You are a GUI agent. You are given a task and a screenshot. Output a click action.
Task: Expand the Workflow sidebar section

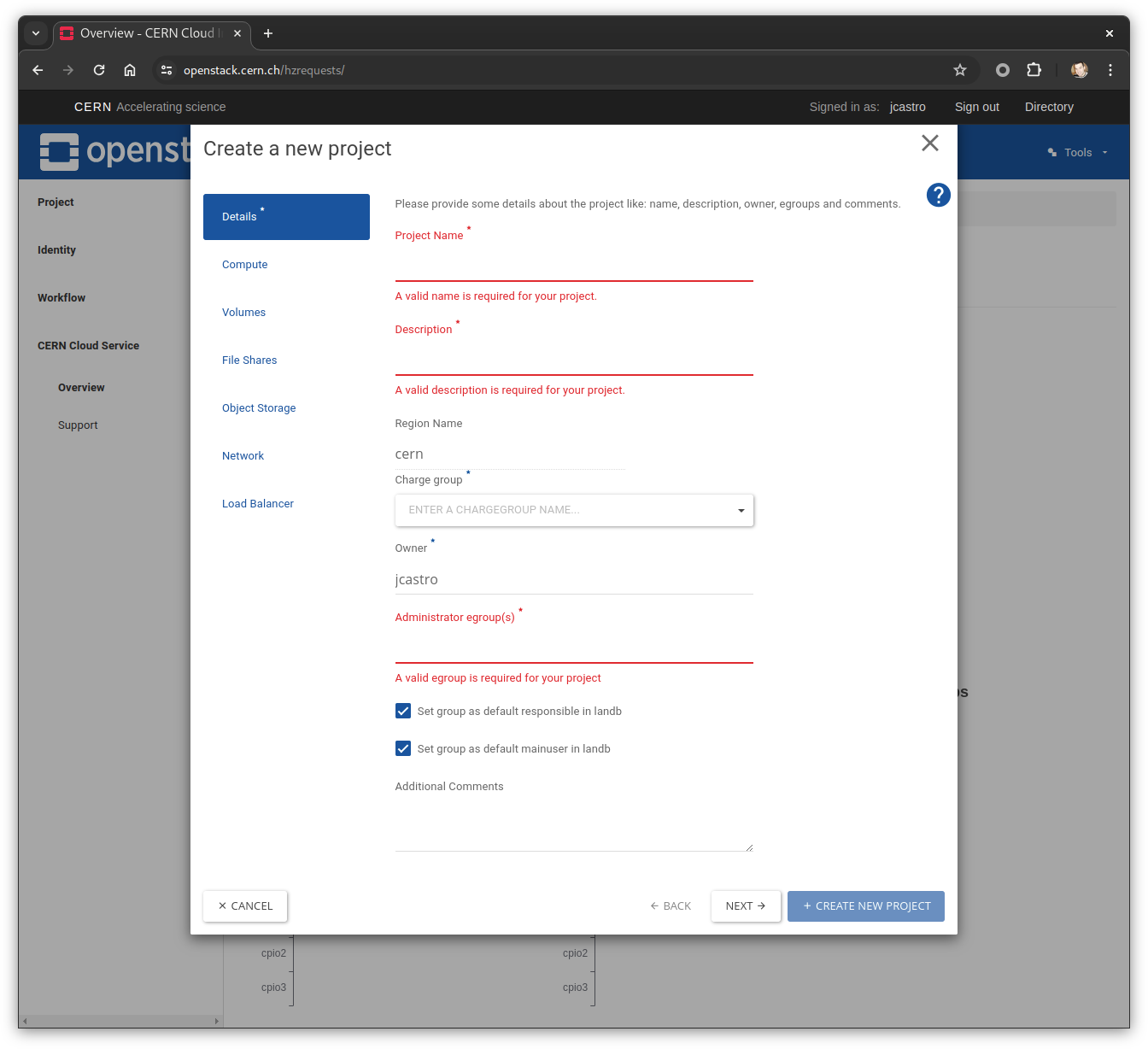click(x=61, y=298)
